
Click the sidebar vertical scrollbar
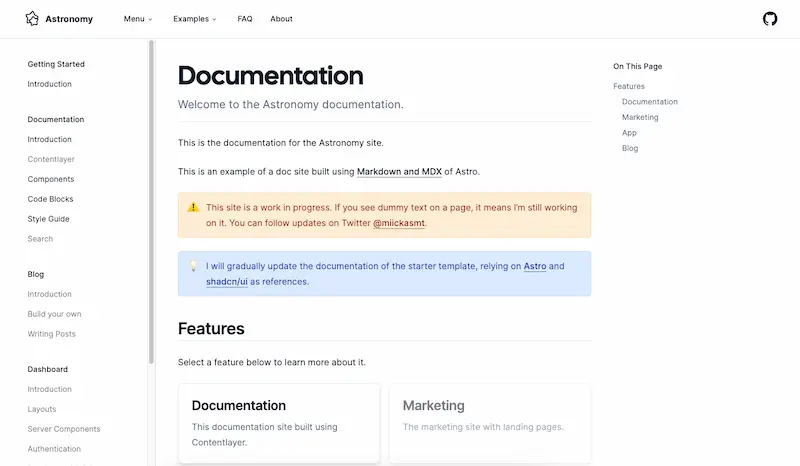(151, 200)
